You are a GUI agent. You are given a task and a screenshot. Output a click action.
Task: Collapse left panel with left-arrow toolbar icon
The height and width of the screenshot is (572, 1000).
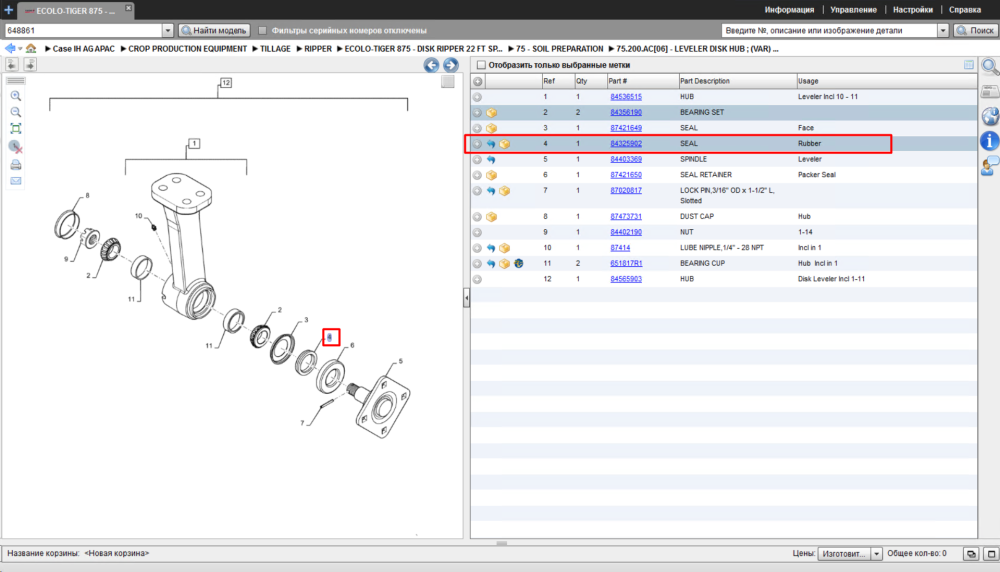point(12,64)
